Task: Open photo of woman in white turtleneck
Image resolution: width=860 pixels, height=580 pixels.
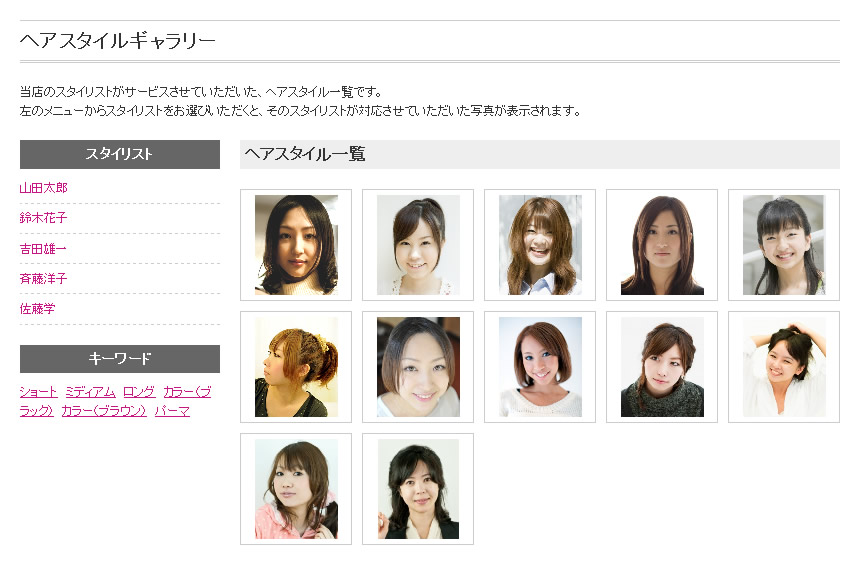Action: click(x=296, y=245)
